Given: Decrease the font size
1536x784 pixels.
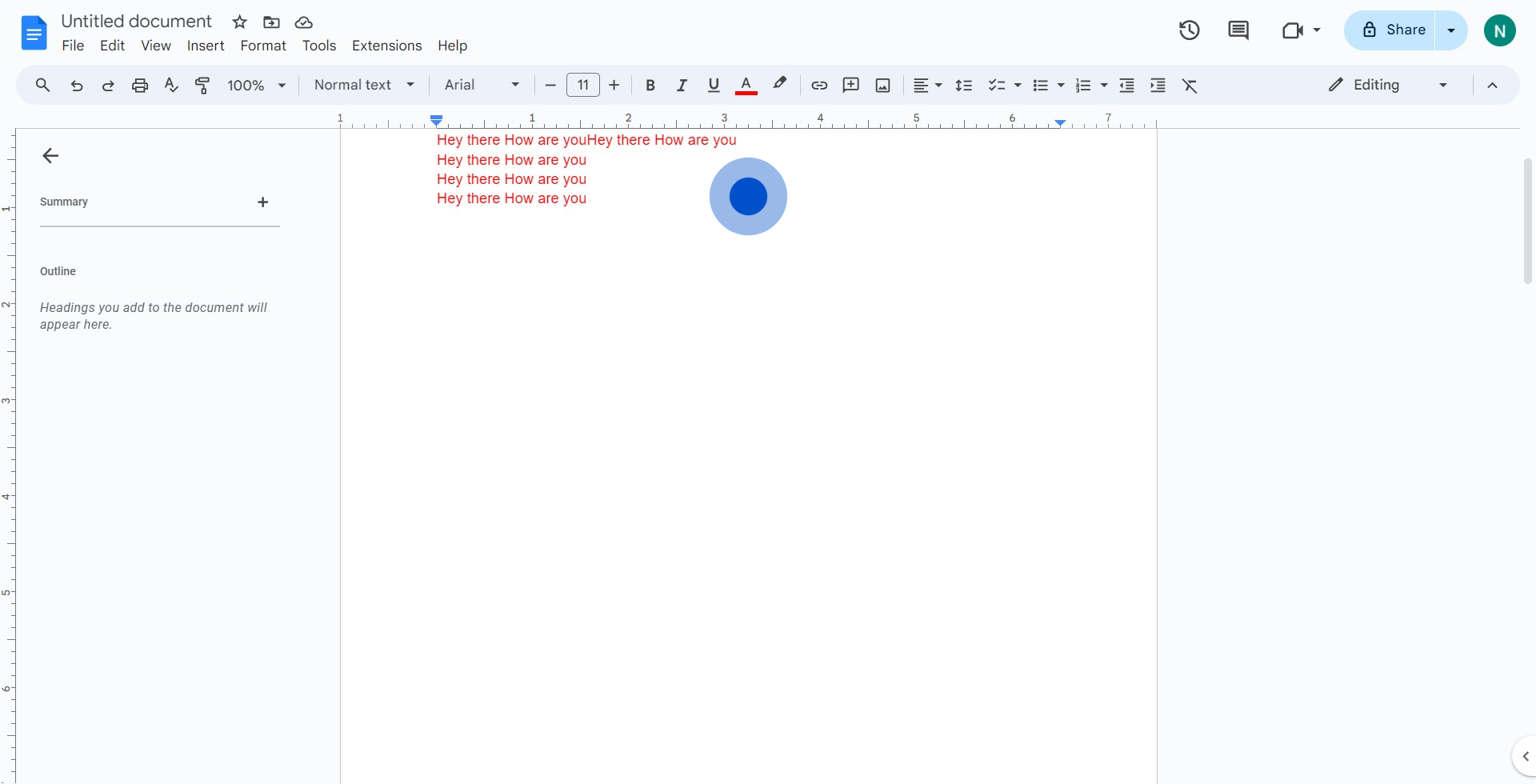Looking at the screenshot, I should click(550, 85).
